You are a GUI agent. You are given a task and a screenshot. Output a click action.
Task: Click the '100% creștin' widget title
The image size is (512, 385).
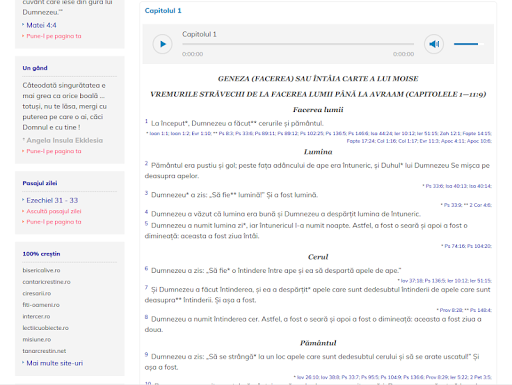pyautogui.click(x=41, y=254)
